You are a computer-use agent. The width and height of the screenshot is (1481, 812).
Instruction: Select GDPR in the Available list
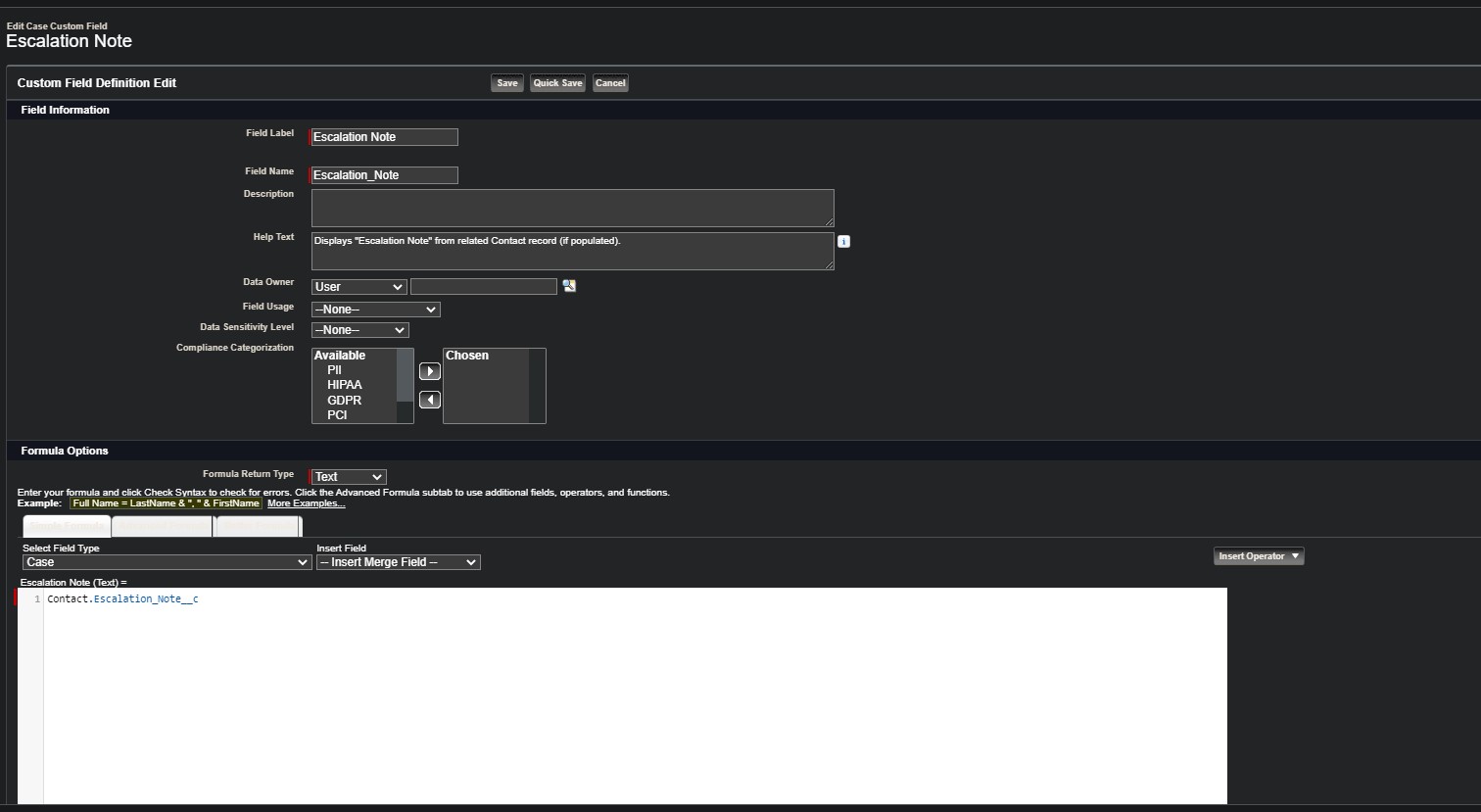(x=345, y=401)
